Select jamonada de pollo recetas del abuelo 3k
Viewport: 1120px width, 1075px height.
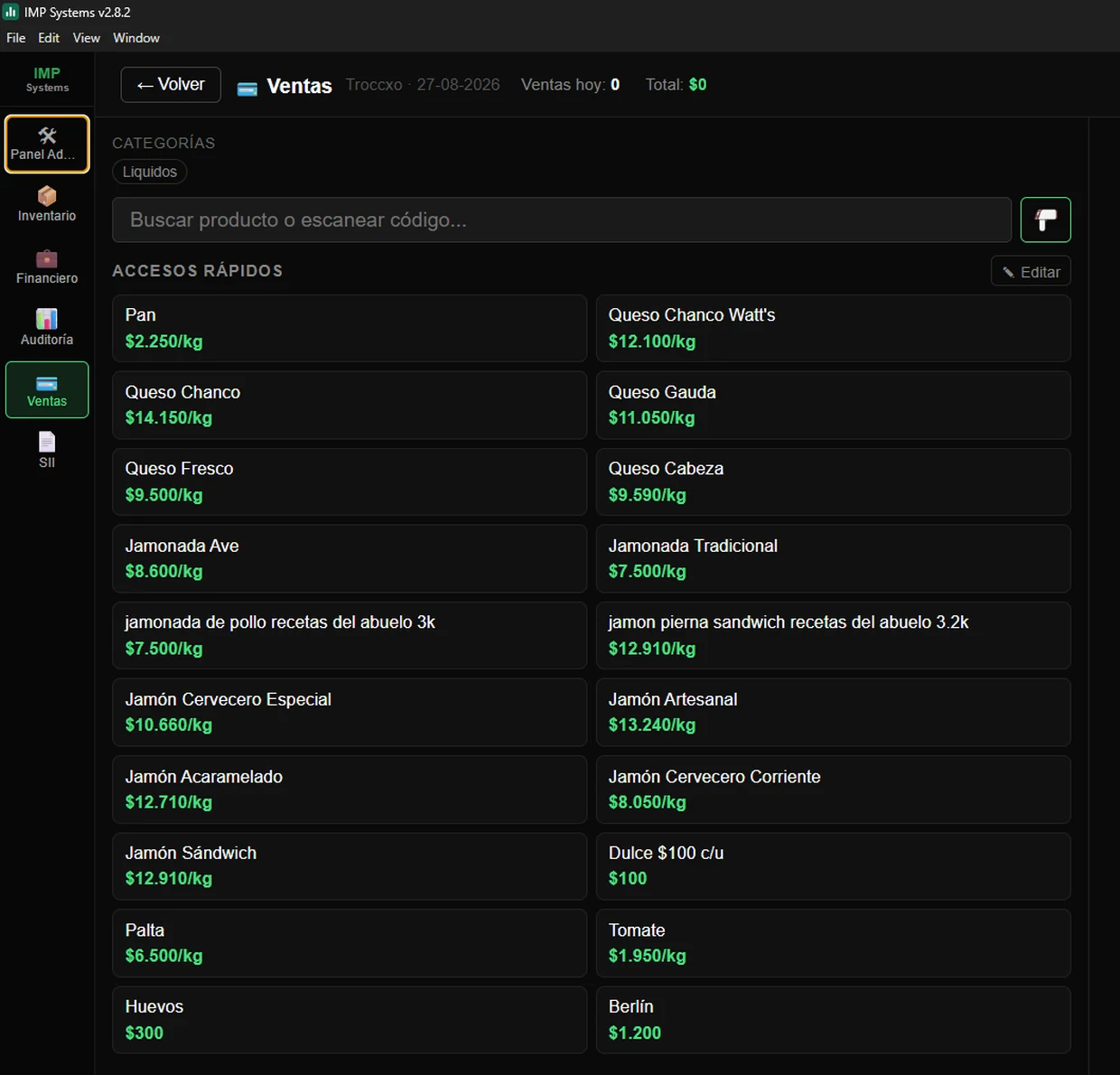350,635
